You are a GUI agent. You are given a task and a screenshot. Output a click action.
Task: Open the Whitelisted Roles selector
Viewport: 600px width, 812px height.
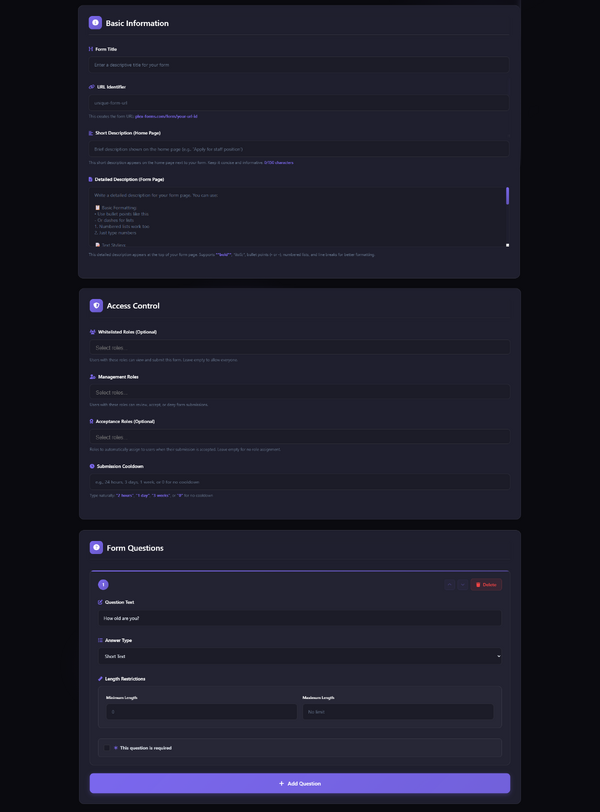300,347
